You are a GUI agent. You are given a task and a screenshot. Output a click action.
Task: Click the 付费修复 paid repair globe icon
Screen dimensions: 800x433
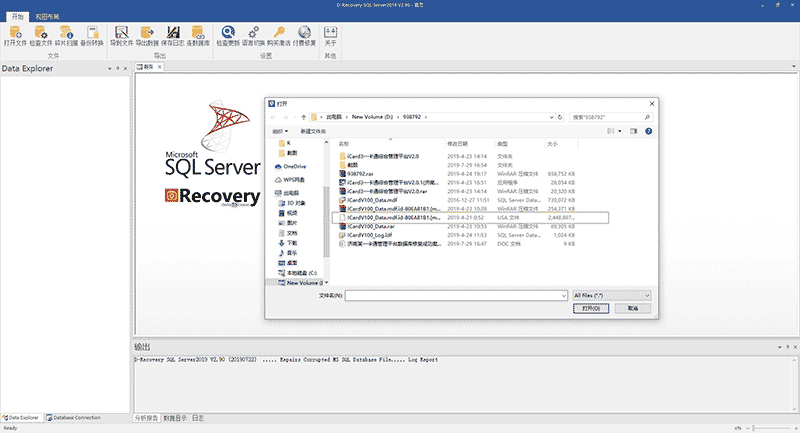click(304, 36)
